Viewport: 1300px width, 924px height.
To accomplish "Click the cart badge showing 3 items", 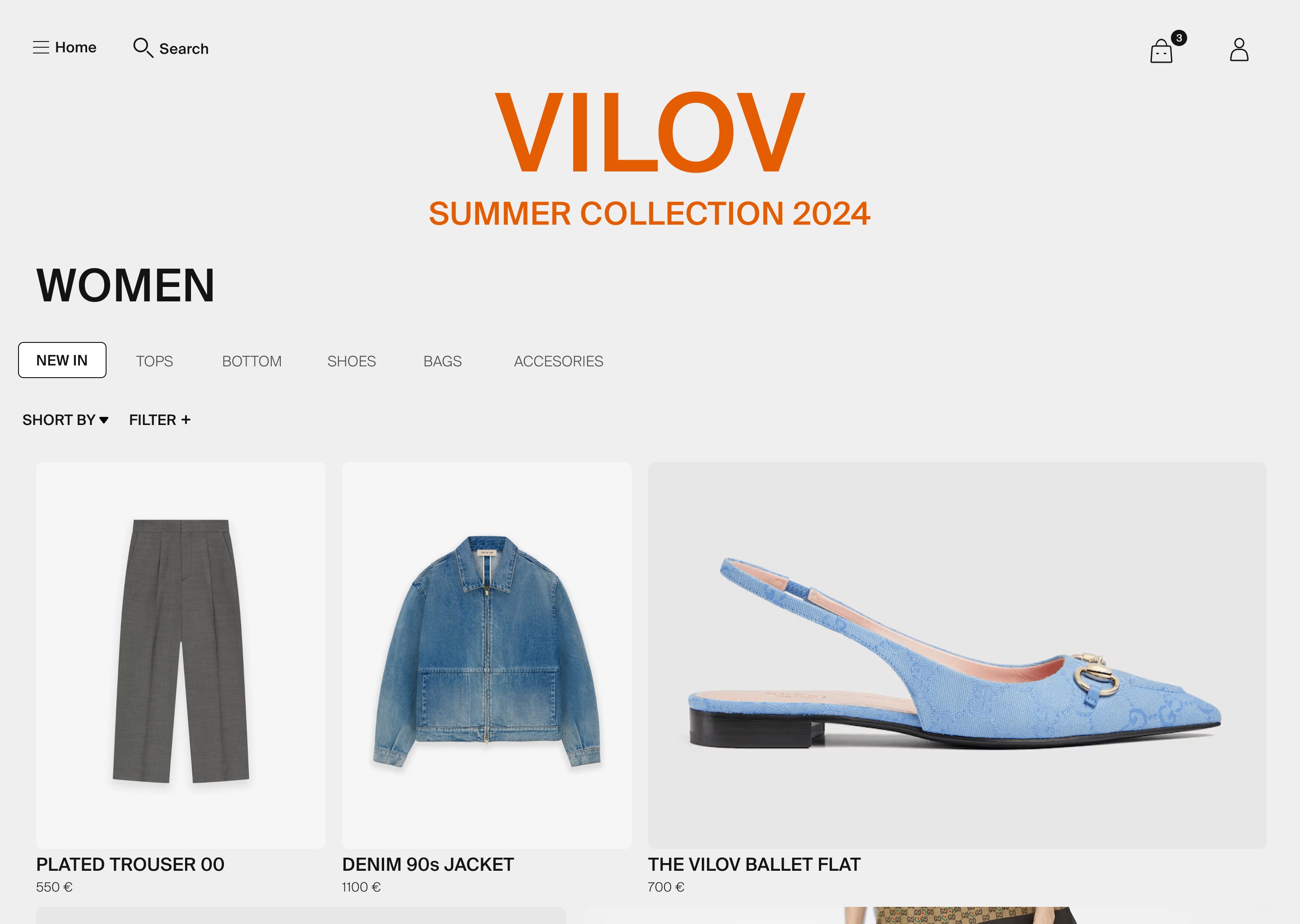I will (x=1179, y=38).
